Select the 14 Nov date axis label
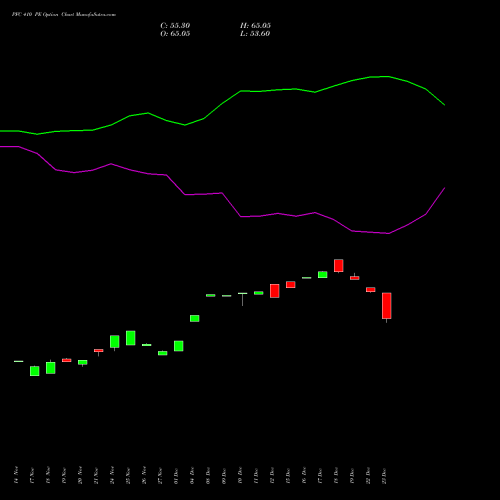 (16, 475)
